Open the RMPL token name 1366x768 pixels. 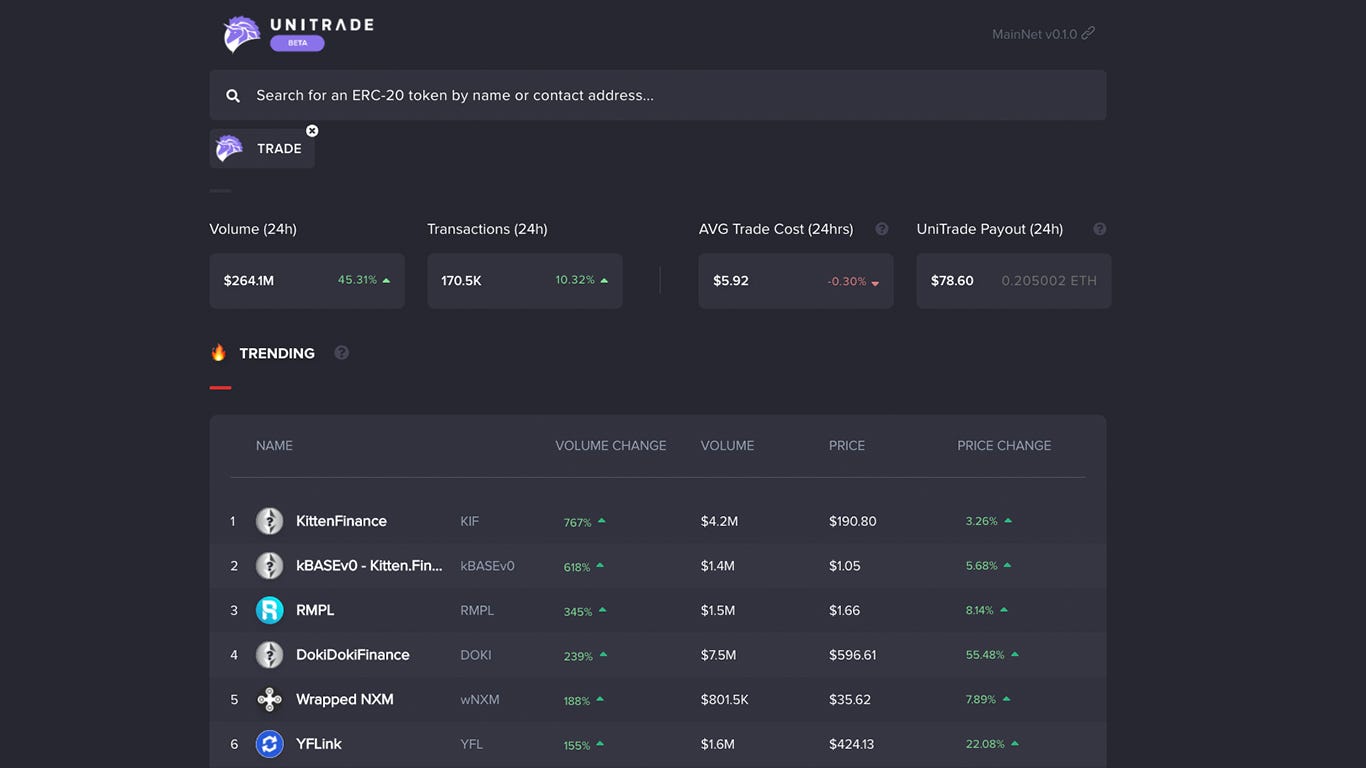click(x=315, y=610)
